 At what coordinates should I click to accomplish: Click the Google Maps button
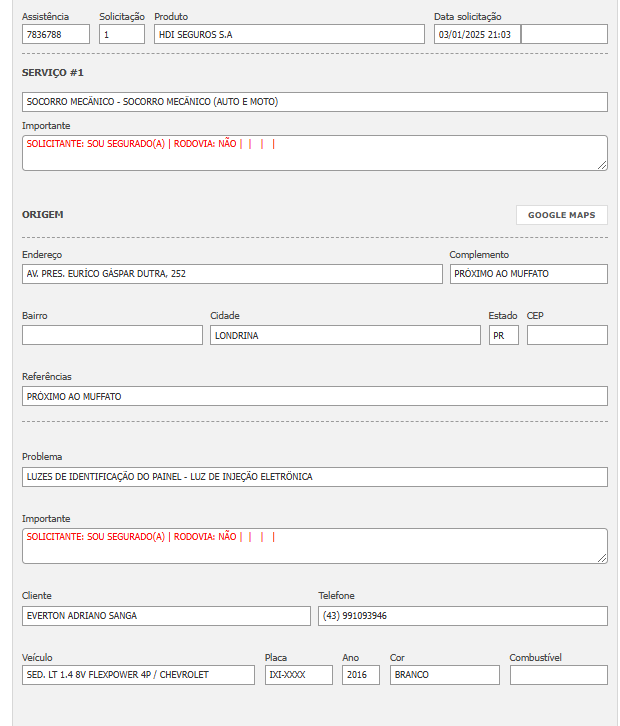pos(561,215)
